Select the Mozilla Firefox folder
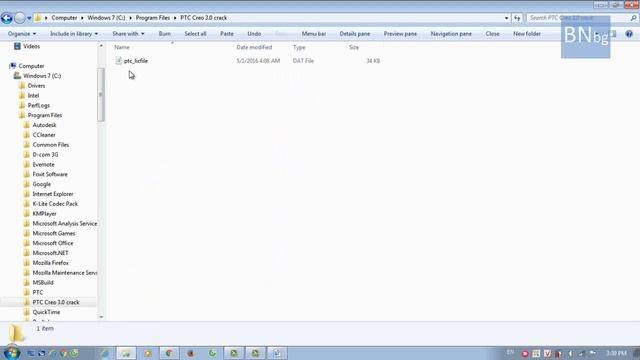 [x=50, y=263]
